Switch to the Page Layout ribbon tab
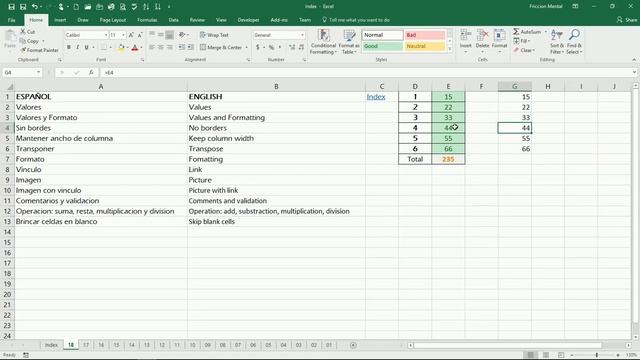Image resolution: width=640 pixels, height=360 pixels. coord(113,20)
